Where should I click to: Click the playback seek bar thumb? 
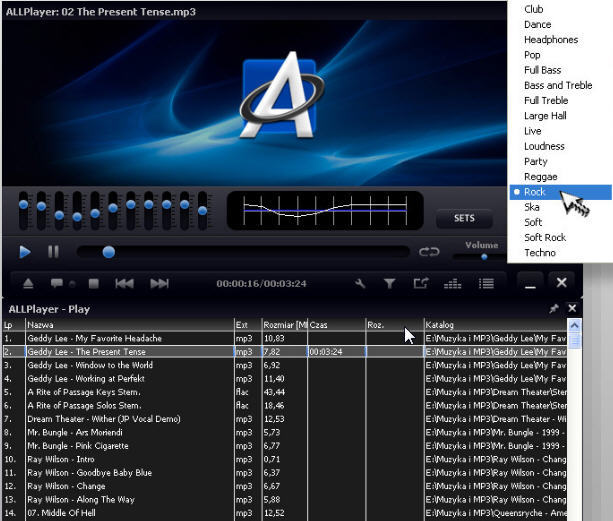point(109,252)
